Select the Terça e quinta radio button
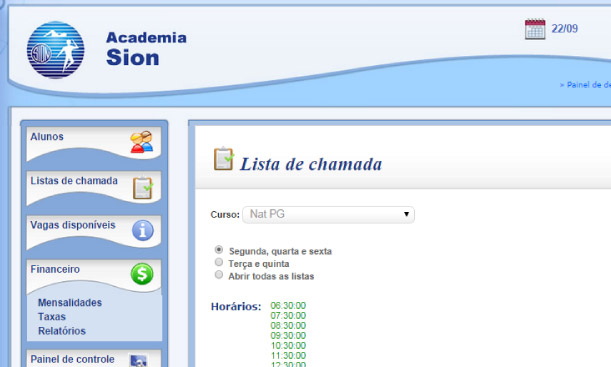Image resolution: width=611 pixels, height=367 pixels. tap(219, 262)
